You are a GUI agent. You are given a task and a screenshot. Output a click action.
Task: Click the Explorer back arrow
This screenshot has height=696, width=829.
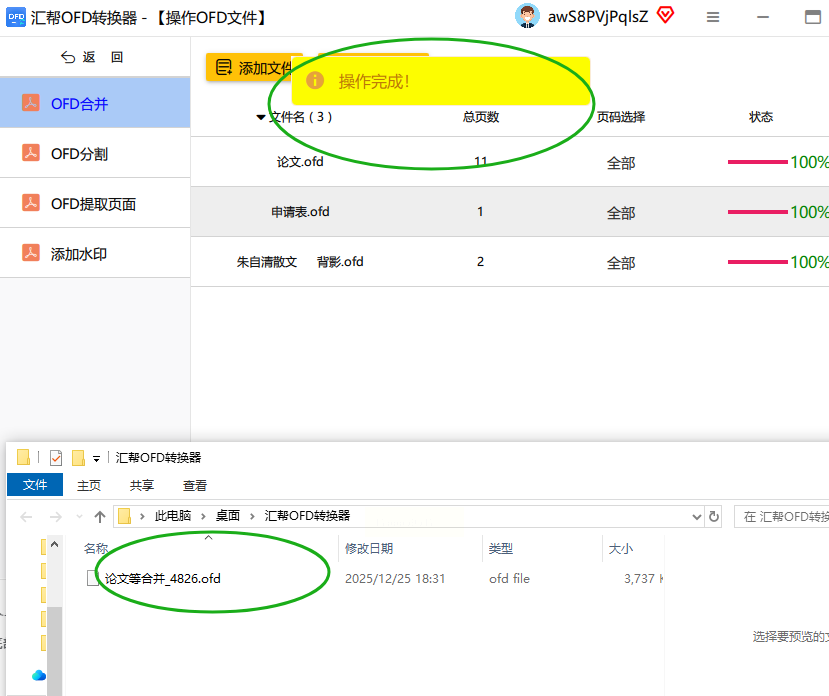coord(26,517)
